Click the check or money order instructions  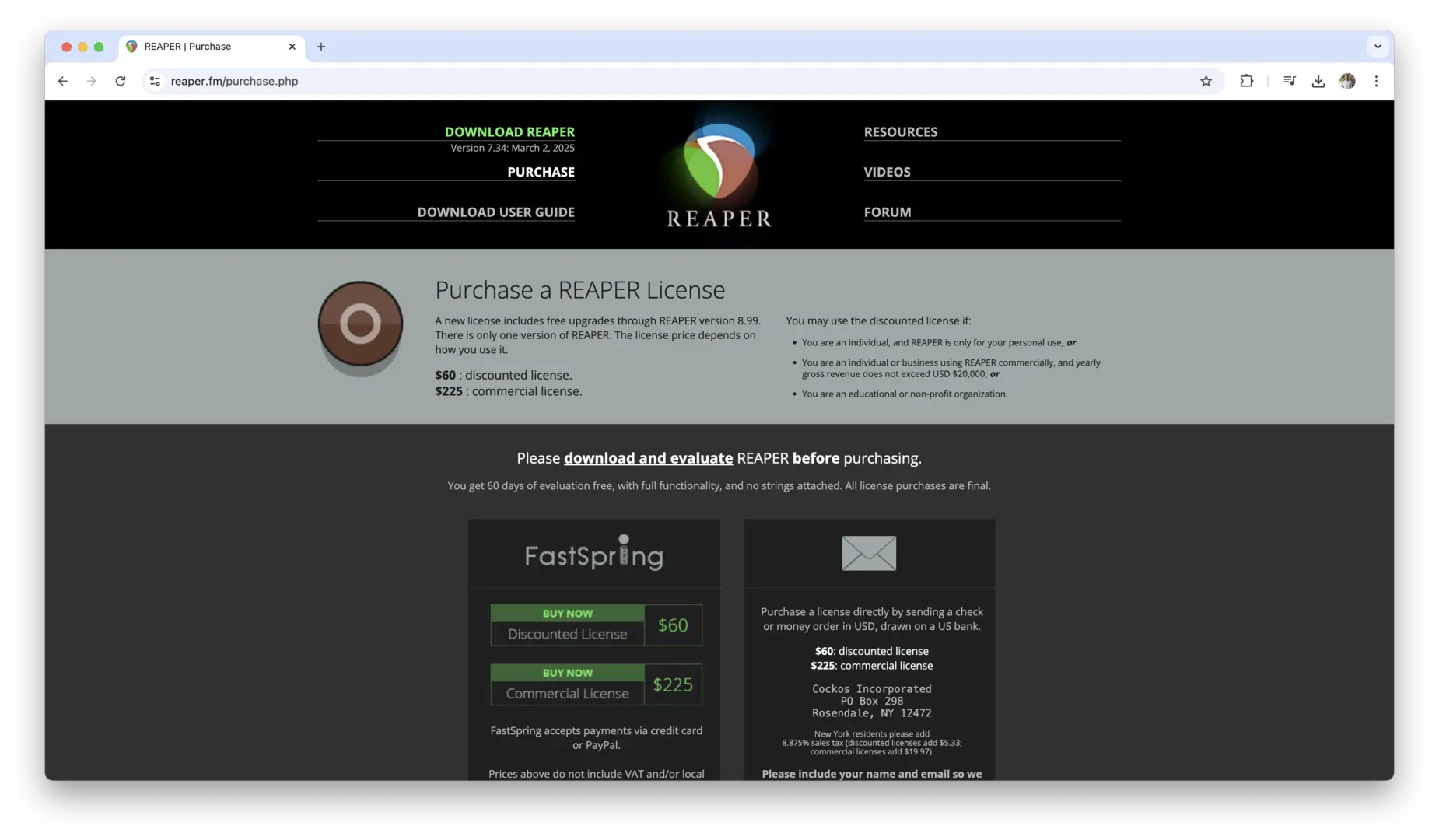871,619
